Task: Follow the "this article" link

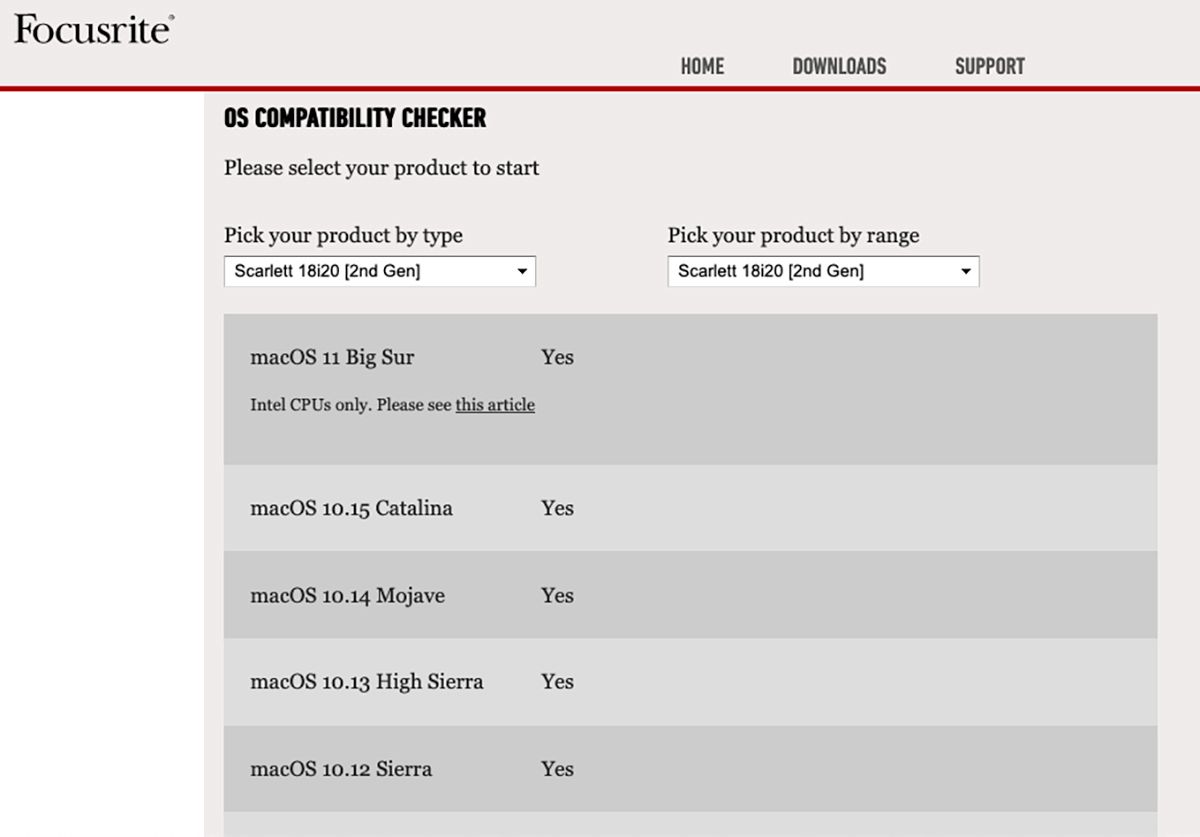Action: click(x=495, y=405)
